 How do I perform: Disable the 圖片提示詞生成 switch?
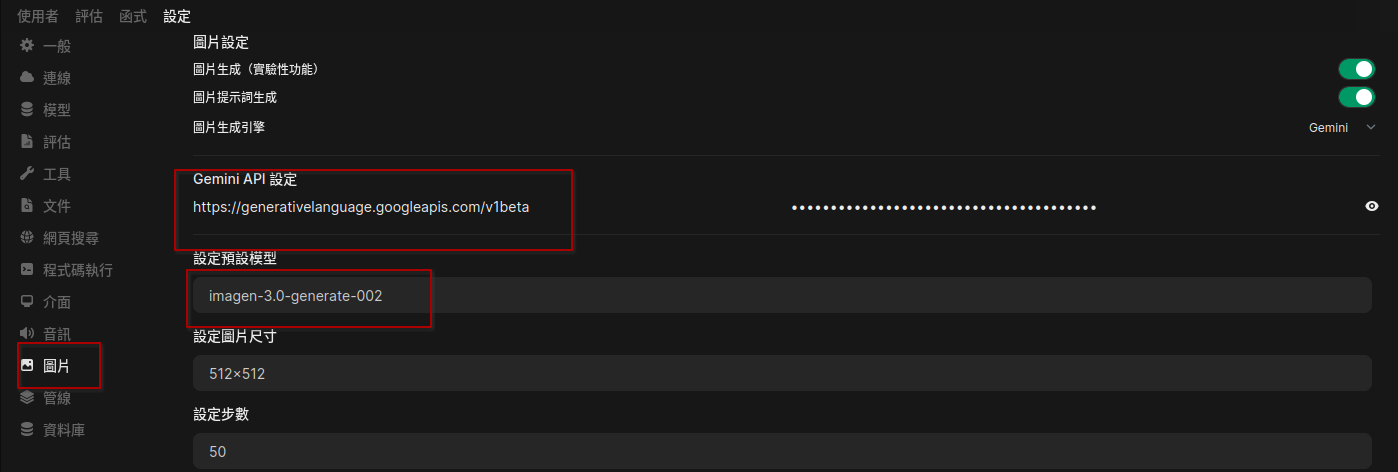1357,97
